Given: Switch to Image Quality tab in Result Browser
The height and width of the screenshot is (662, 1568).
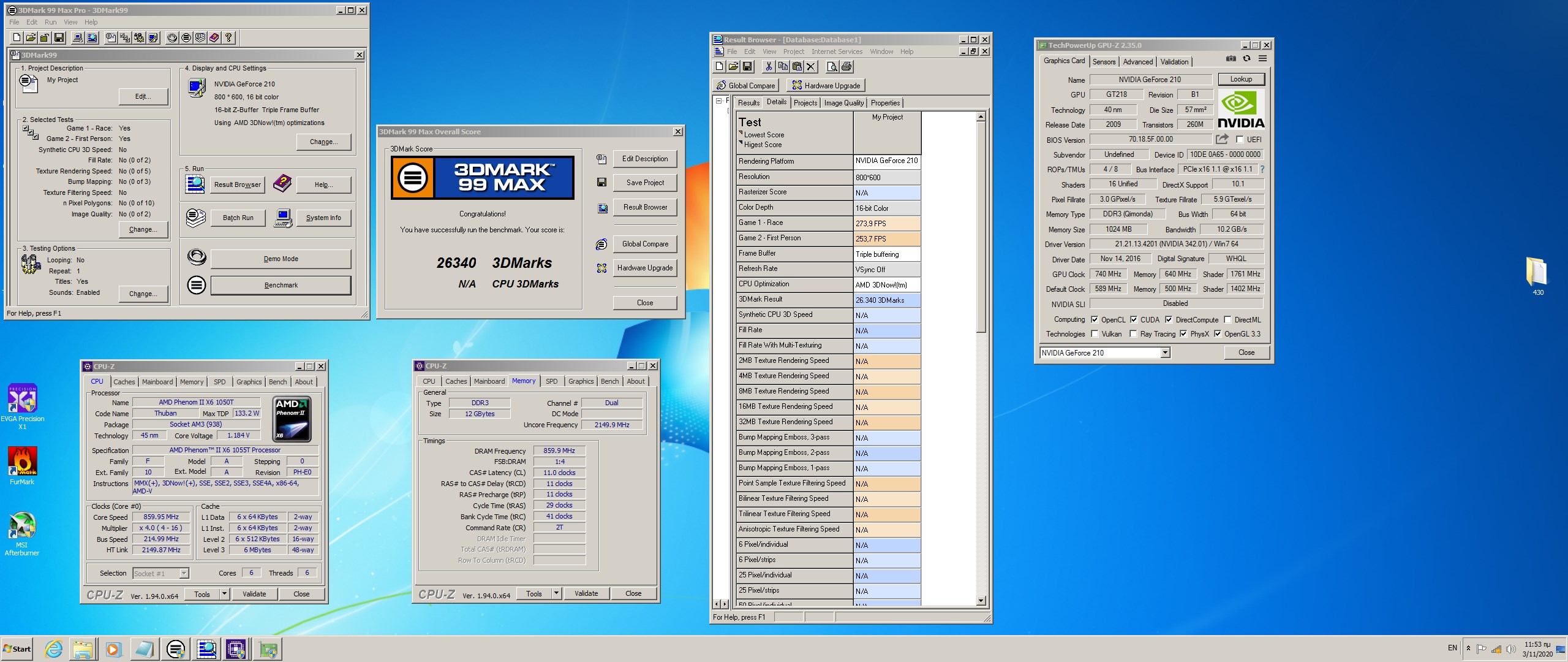Looking at the screenshot, I should (843, 103).
